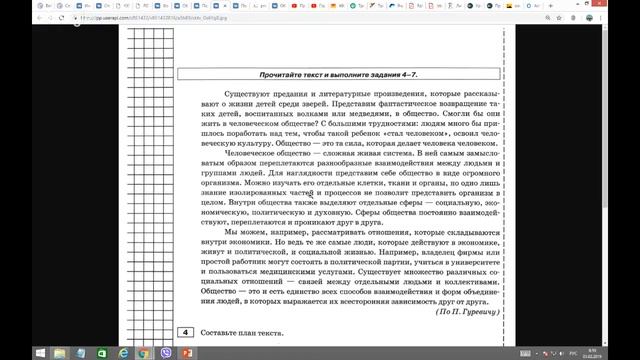Open a new tab with the plus button

pos(551,6)
